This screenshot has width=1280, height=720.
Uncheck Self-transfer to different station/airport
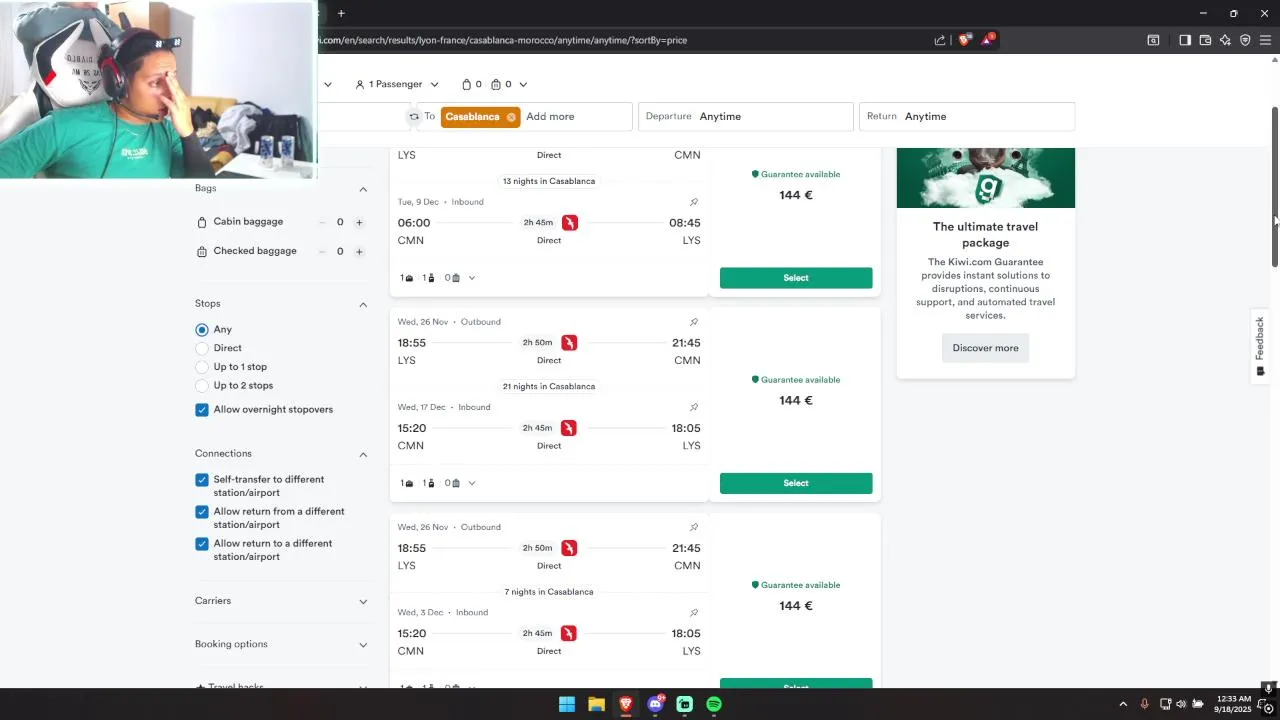202,480
